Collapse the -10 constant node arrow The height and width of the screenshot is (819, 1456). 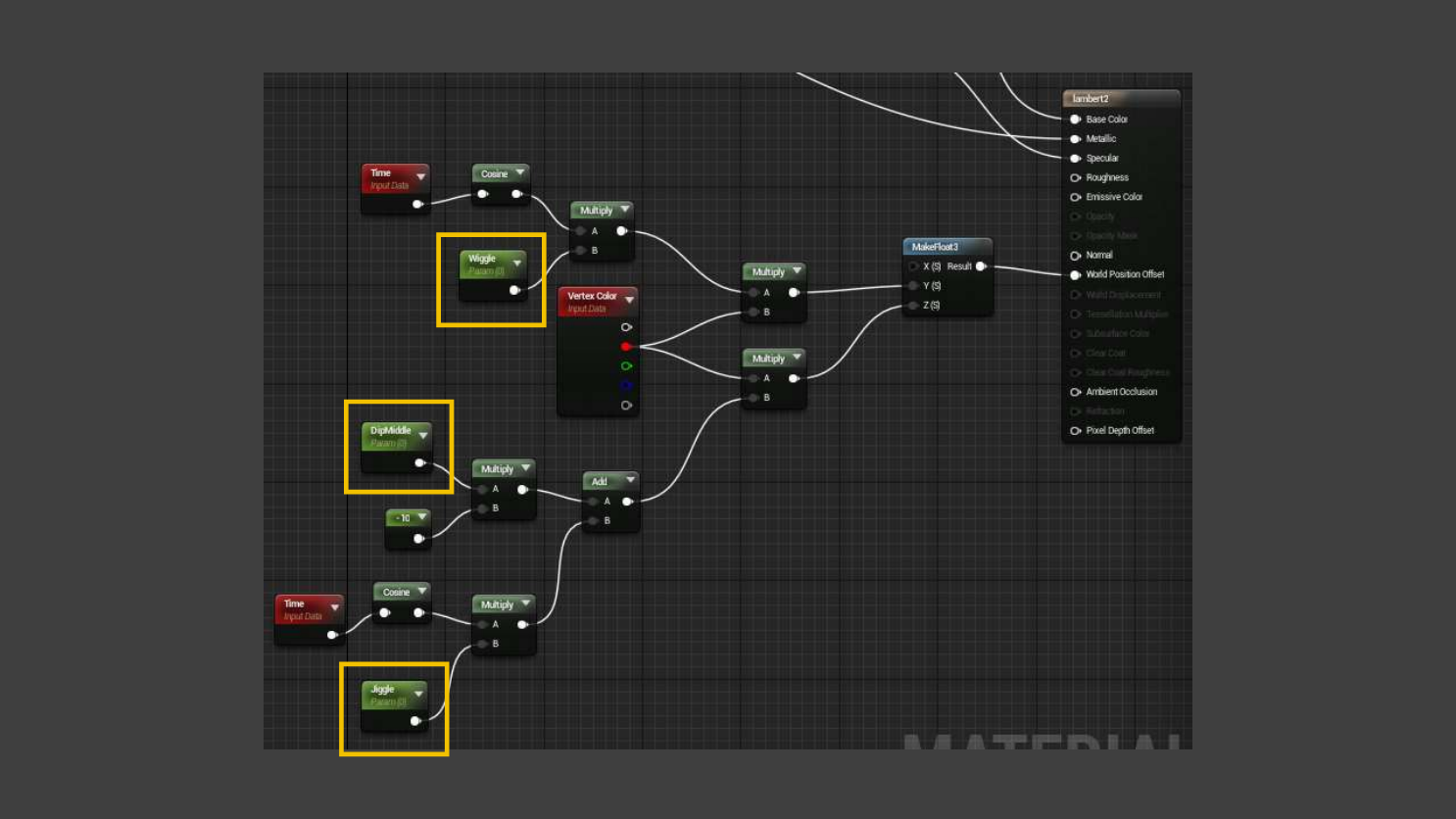pos(422,516)
